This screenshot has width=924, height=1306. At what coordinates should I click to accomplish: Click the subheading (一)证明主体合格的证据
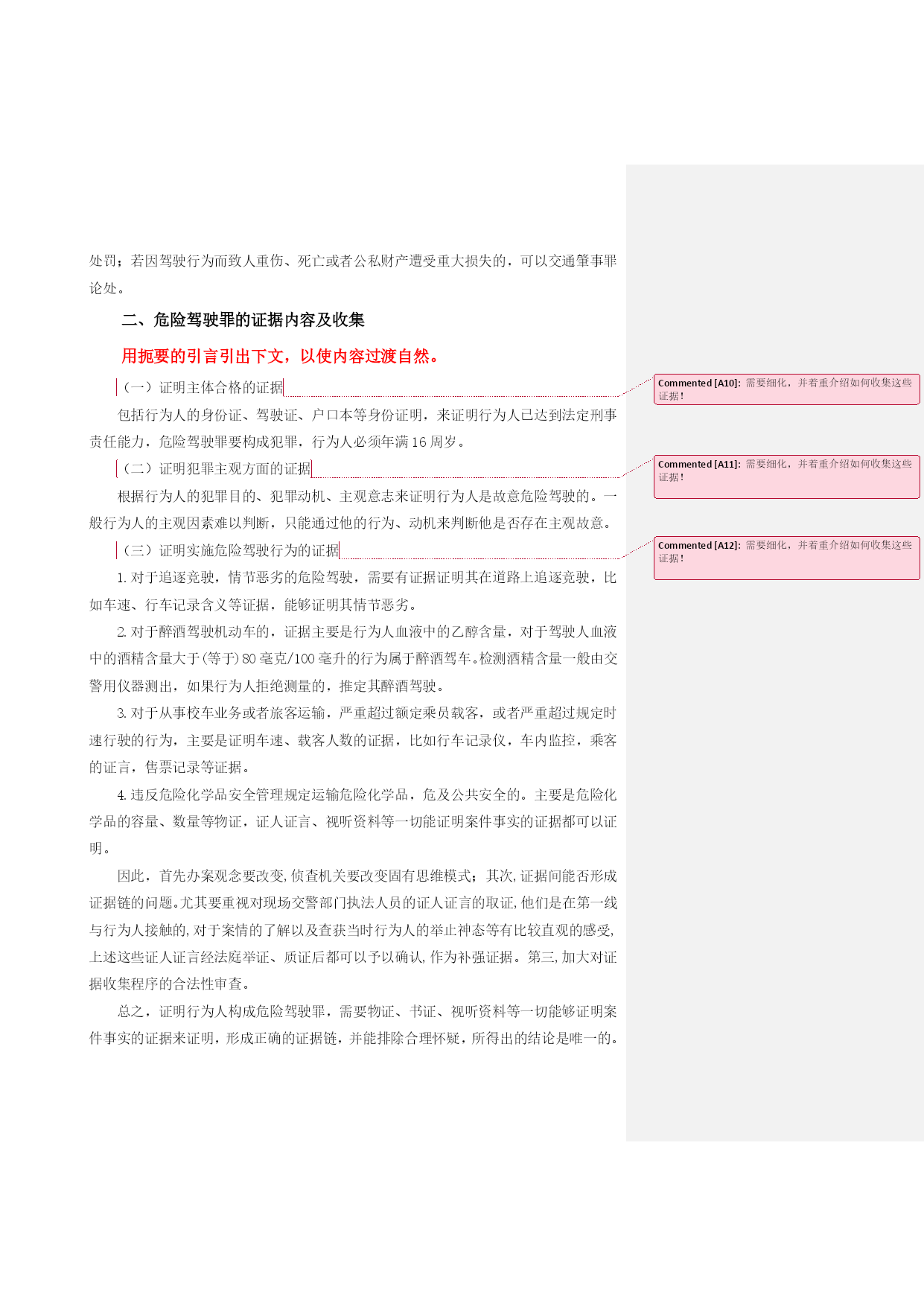tap(202, 387)
